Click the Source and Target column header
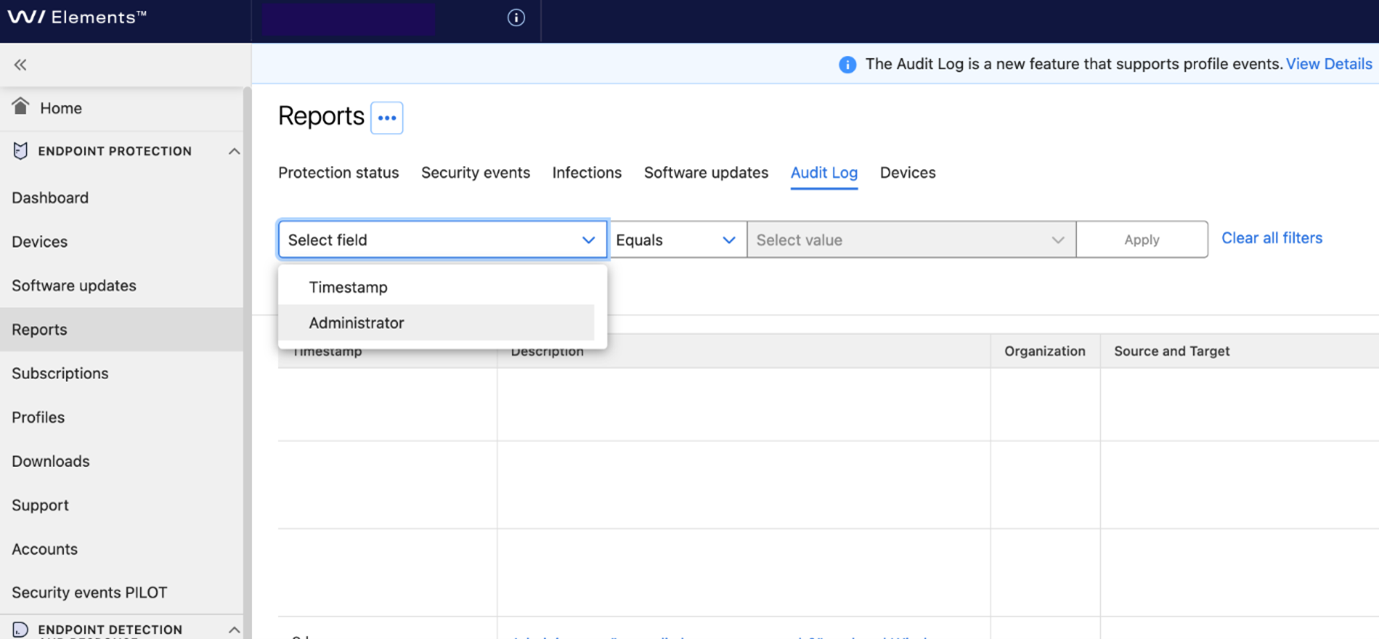The width and height of the screenshot is (1379, 639). click(x=1239, y=352)
